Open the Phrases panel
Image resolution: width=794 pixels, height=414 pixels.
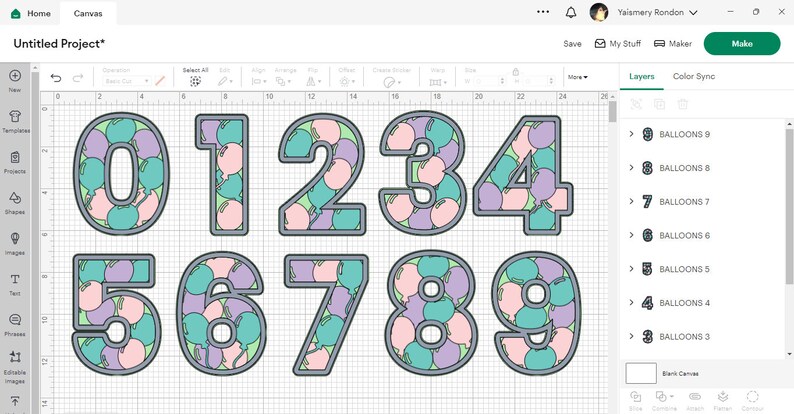15,324
